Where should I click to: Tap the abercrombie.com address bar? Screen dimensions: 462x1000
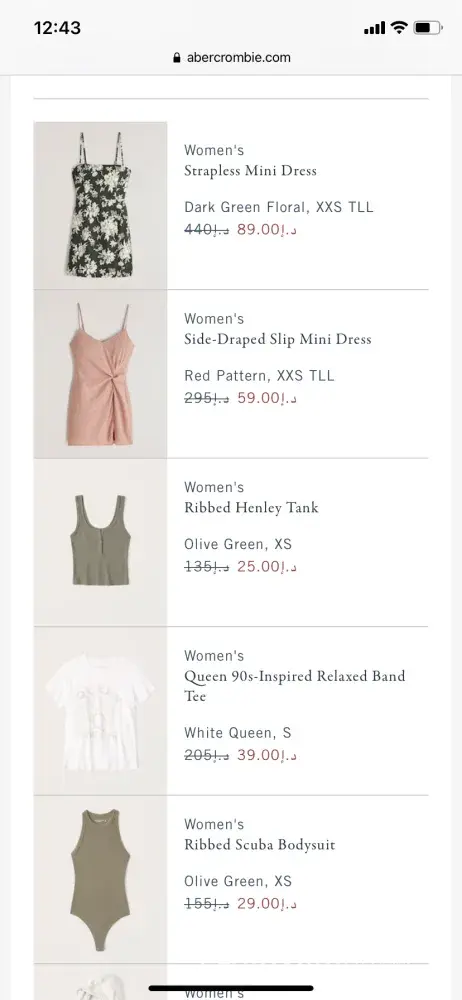tap(232, 57)
